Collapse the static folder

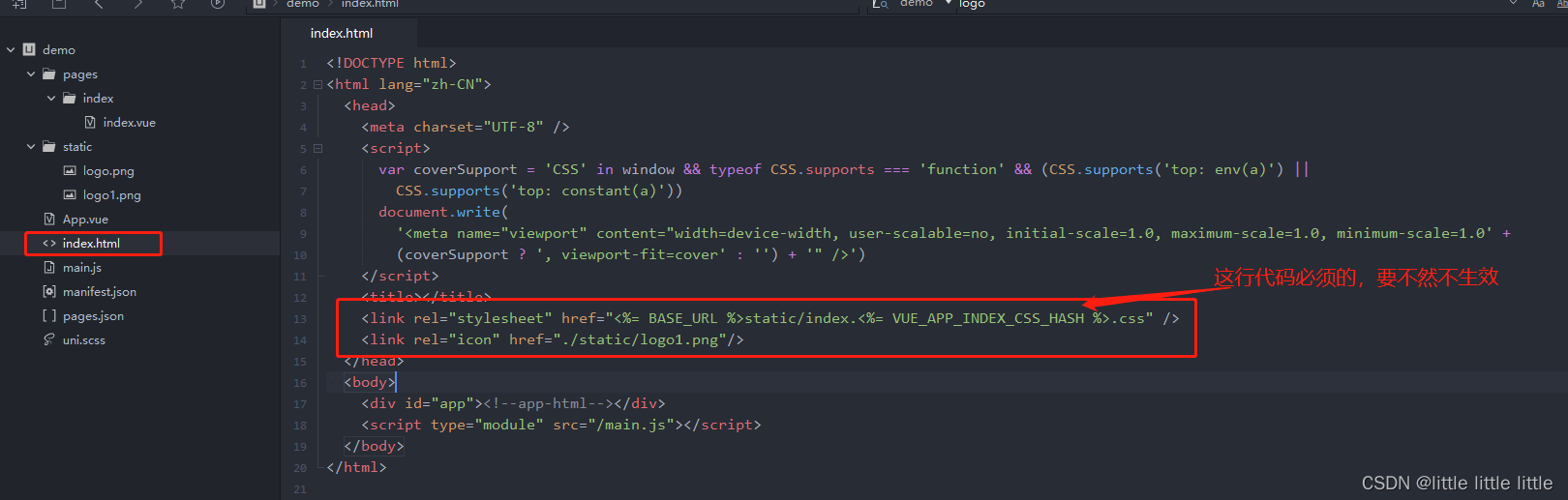(31, 146)
